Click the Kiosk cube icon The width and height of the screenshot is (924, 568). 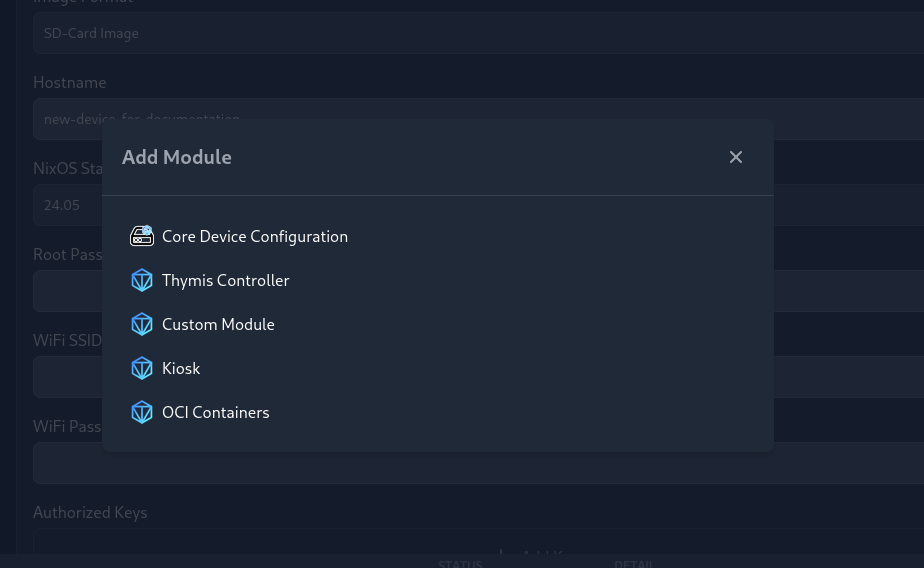[x=142, y=368]
